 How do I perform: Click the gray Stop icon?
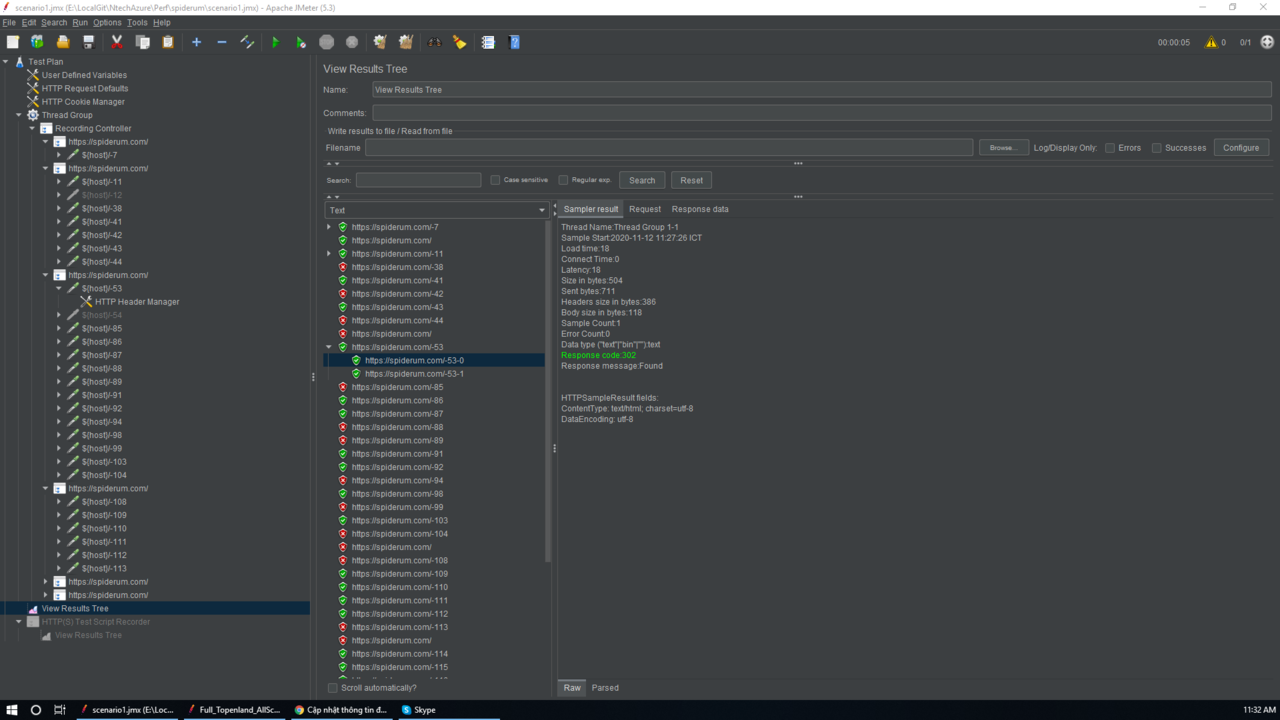tap(326, 42)
